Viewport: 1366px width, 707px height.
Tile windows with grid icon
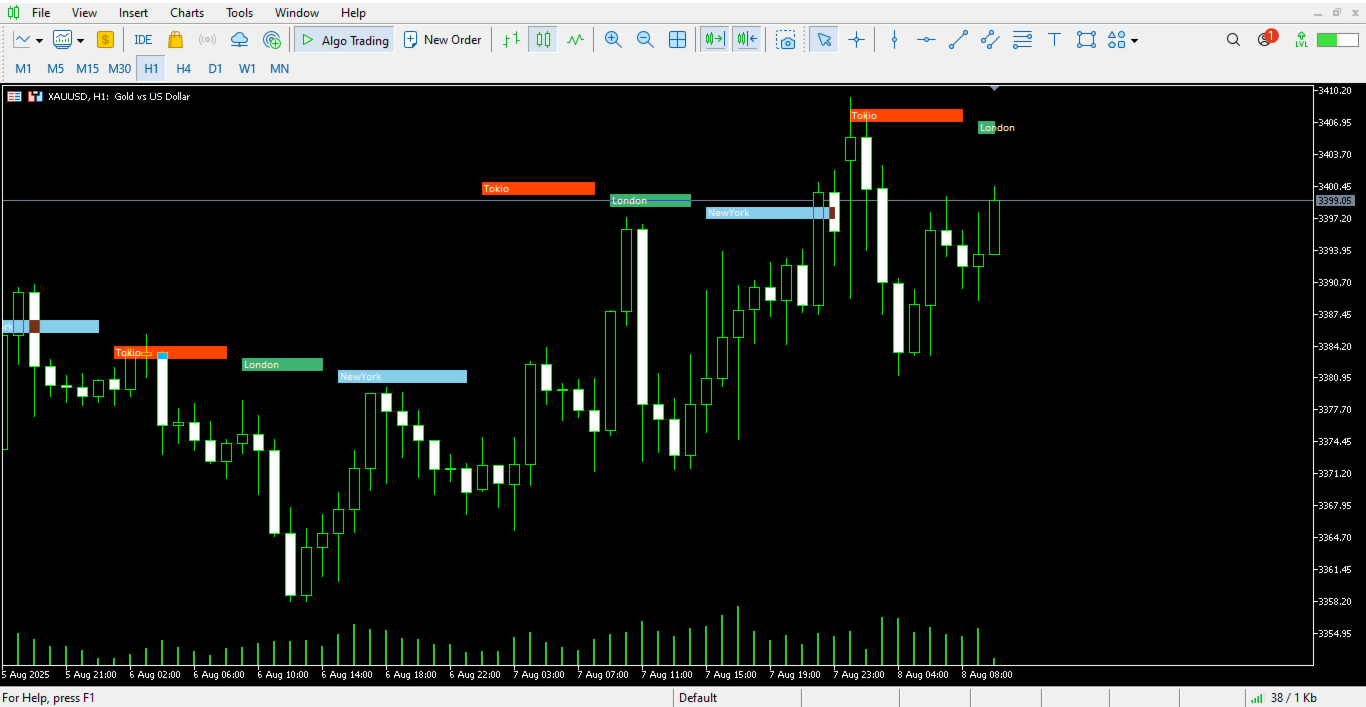(x=677, y=40)
